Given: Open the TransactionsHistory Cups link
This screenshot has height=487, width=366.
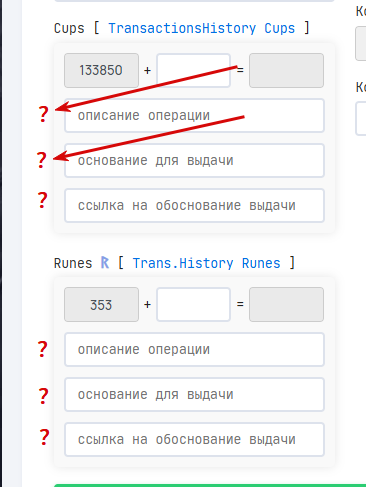Looking at the screenshot, I should pos(202,28).
